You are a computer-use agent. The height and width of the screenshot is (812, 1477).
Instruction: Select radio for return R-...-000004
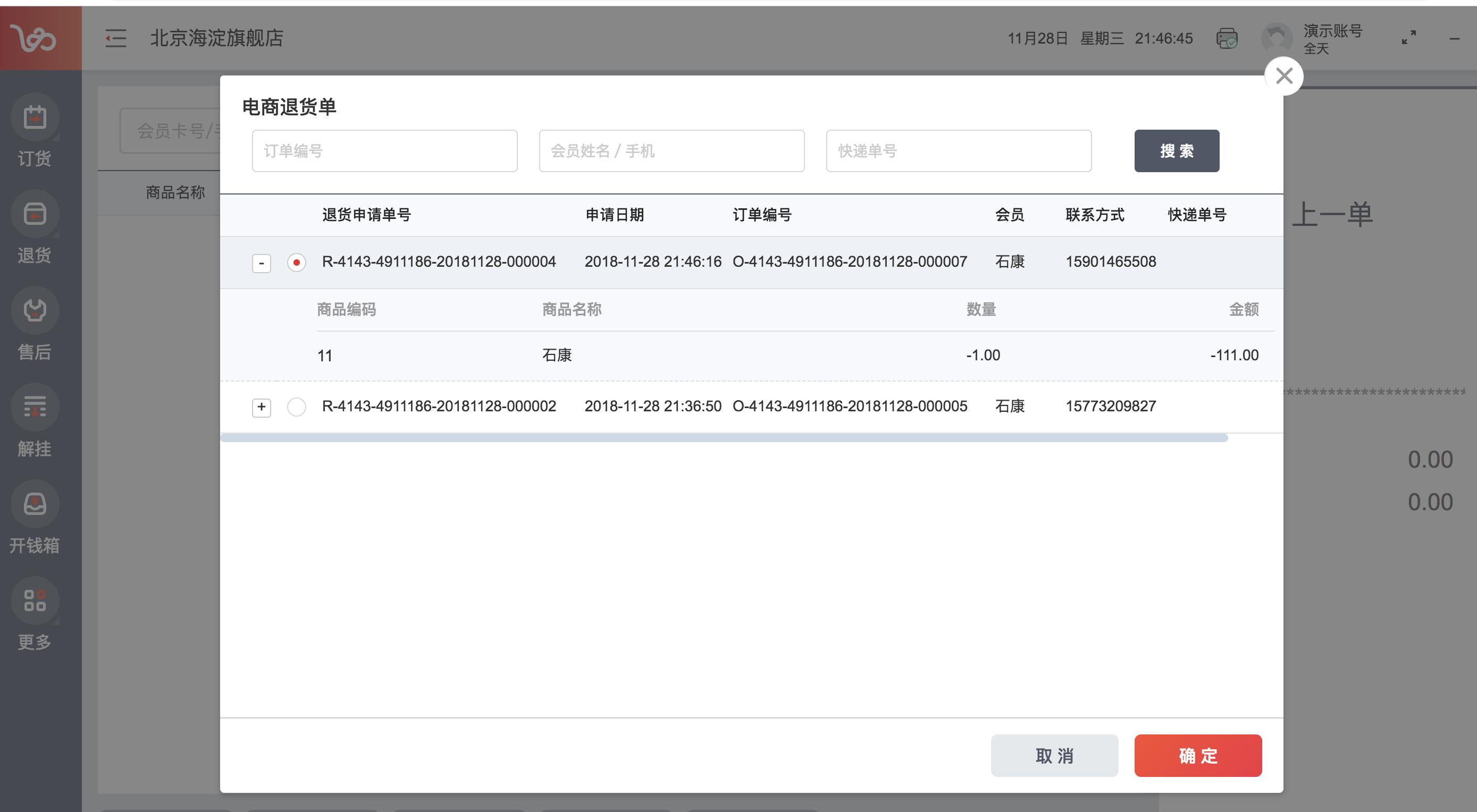point(297,263)
